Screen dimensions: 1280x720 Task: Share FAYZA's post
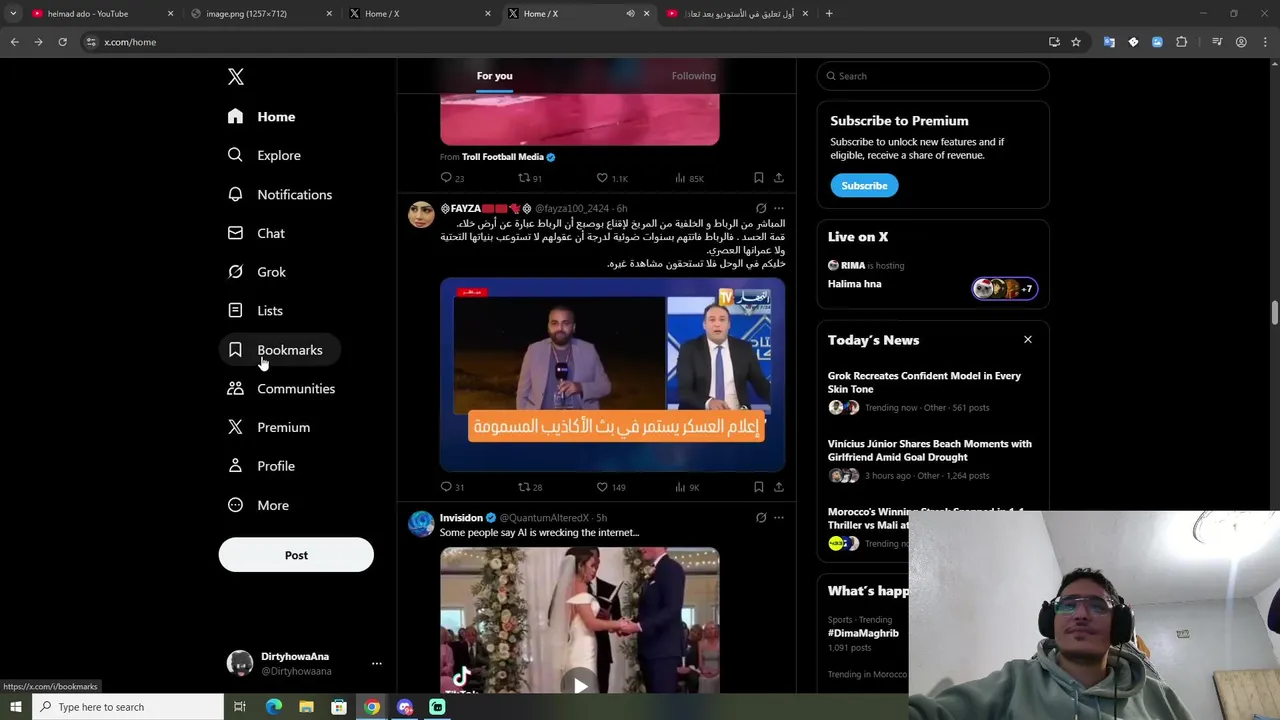coord(779,487)
